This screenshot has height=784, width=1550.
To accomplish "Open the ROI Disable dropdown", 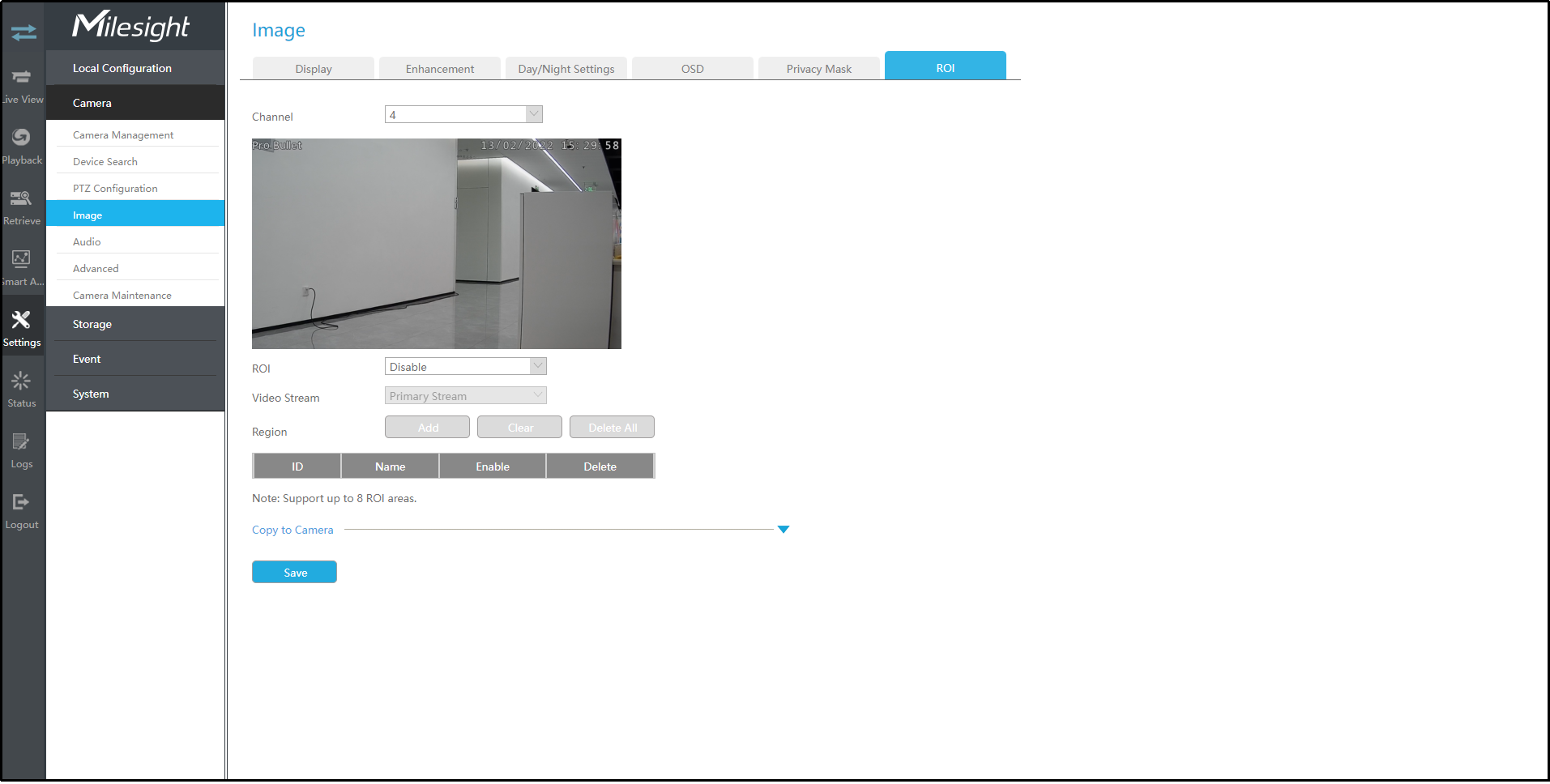I will [465, 367].
